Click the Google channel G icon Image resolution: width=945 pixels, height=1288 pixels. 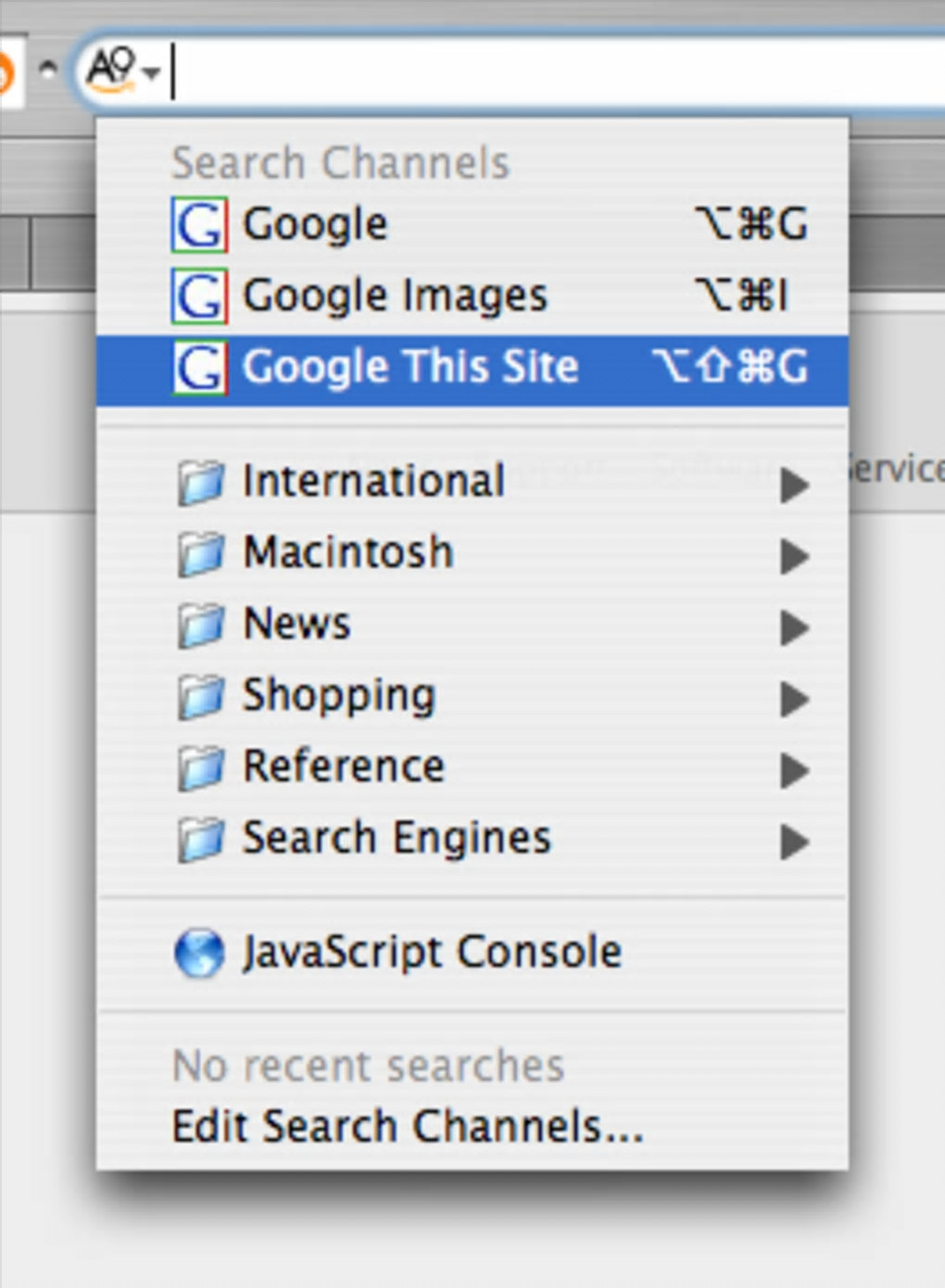[x=198, y=225]
